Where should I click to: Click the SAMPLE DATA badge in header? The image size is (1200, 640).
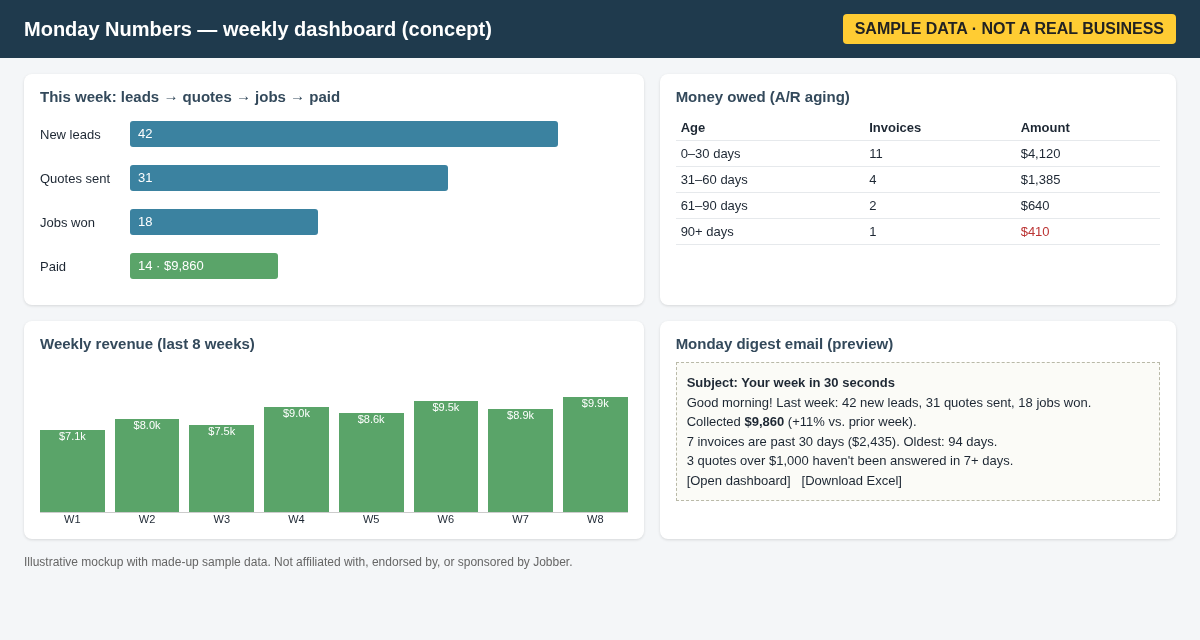click(x=1009, y=29)
